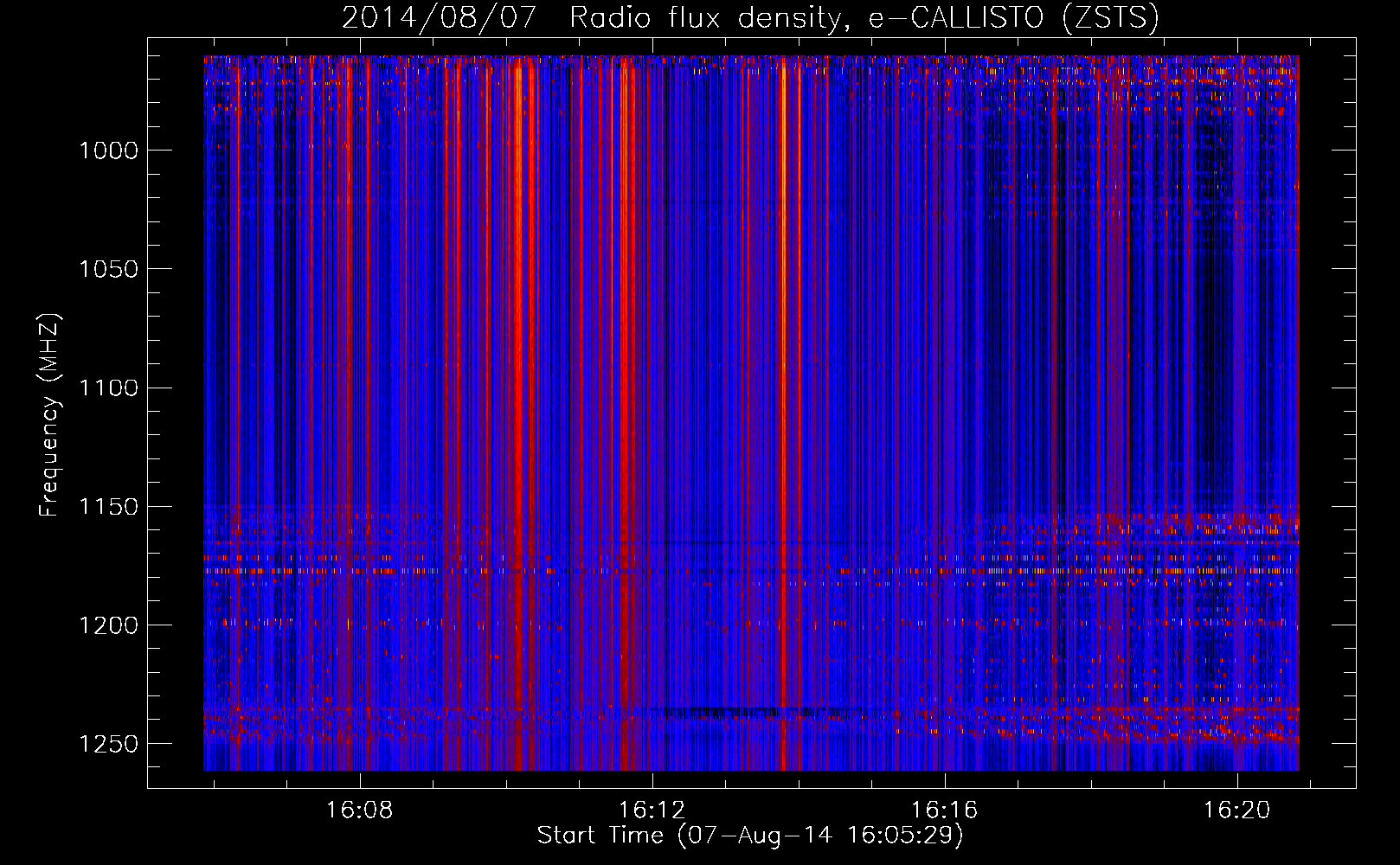Select the 1150 frequency axis label
This screenshot has width=1400, height=865.
108,507
